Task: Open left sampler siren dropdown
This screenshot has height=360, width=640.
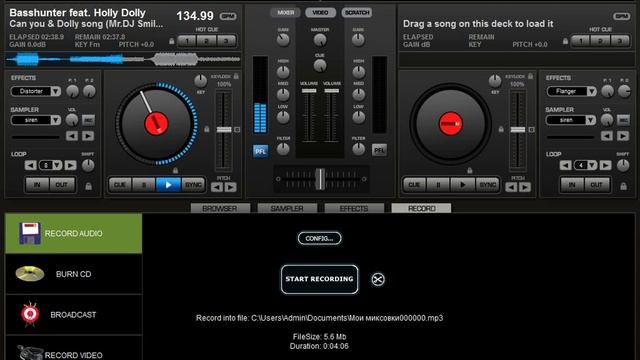Action: coord(56,120)
